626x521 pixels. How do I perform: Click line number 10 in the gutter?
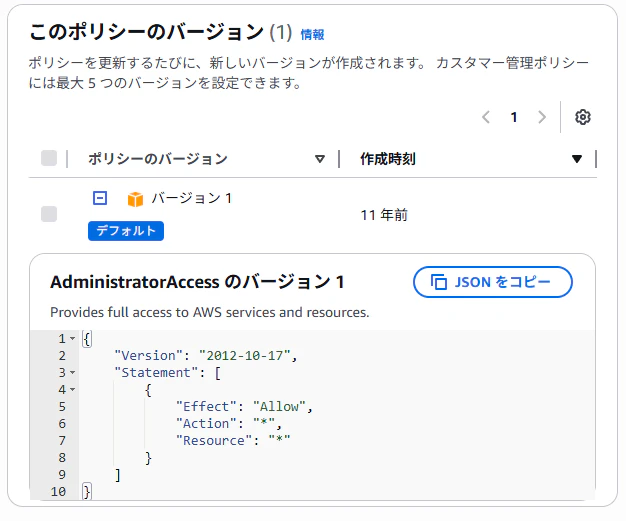pos(58,491)
